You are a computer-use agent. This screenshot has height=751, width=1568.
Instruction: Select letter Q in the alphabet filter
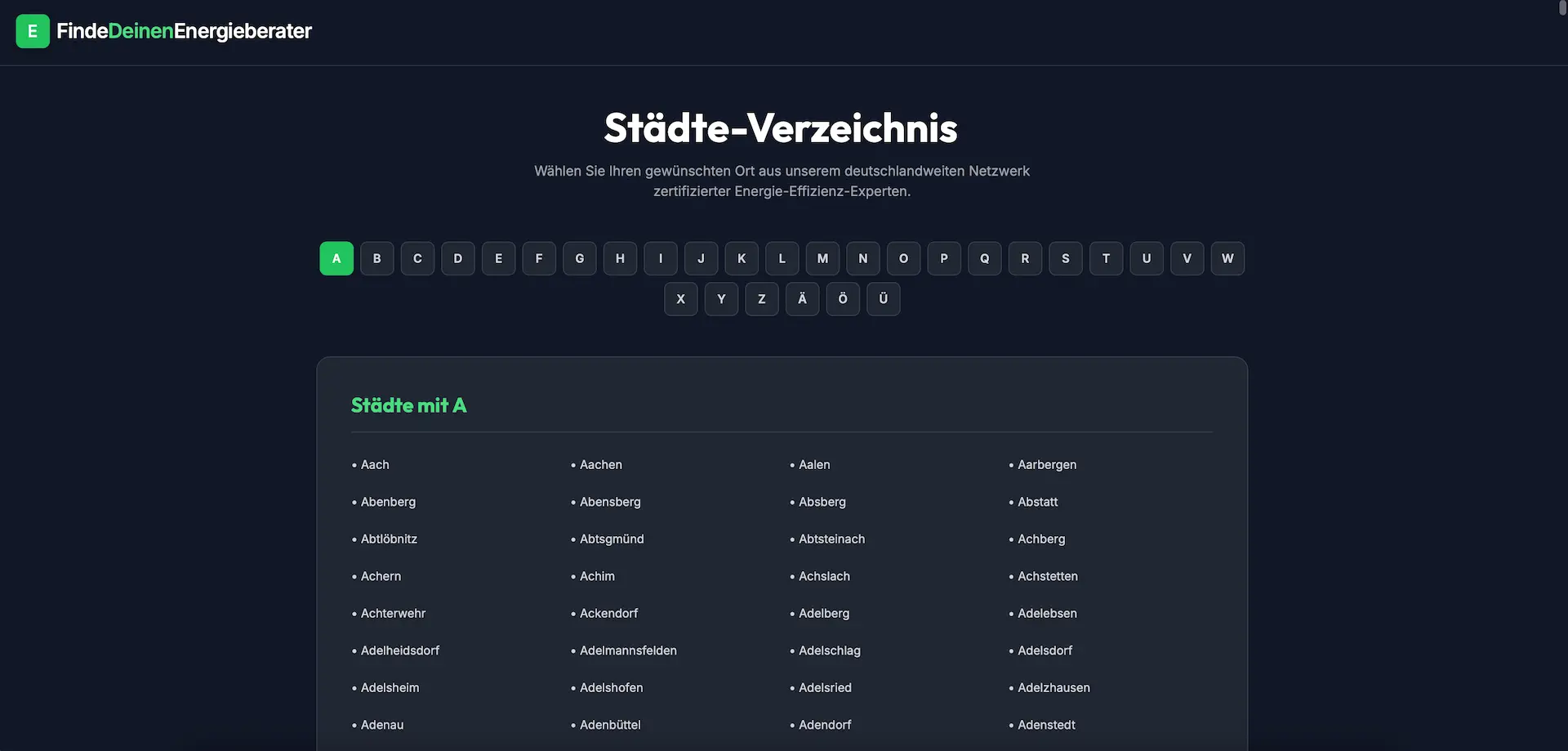click(x=984, y=258)
